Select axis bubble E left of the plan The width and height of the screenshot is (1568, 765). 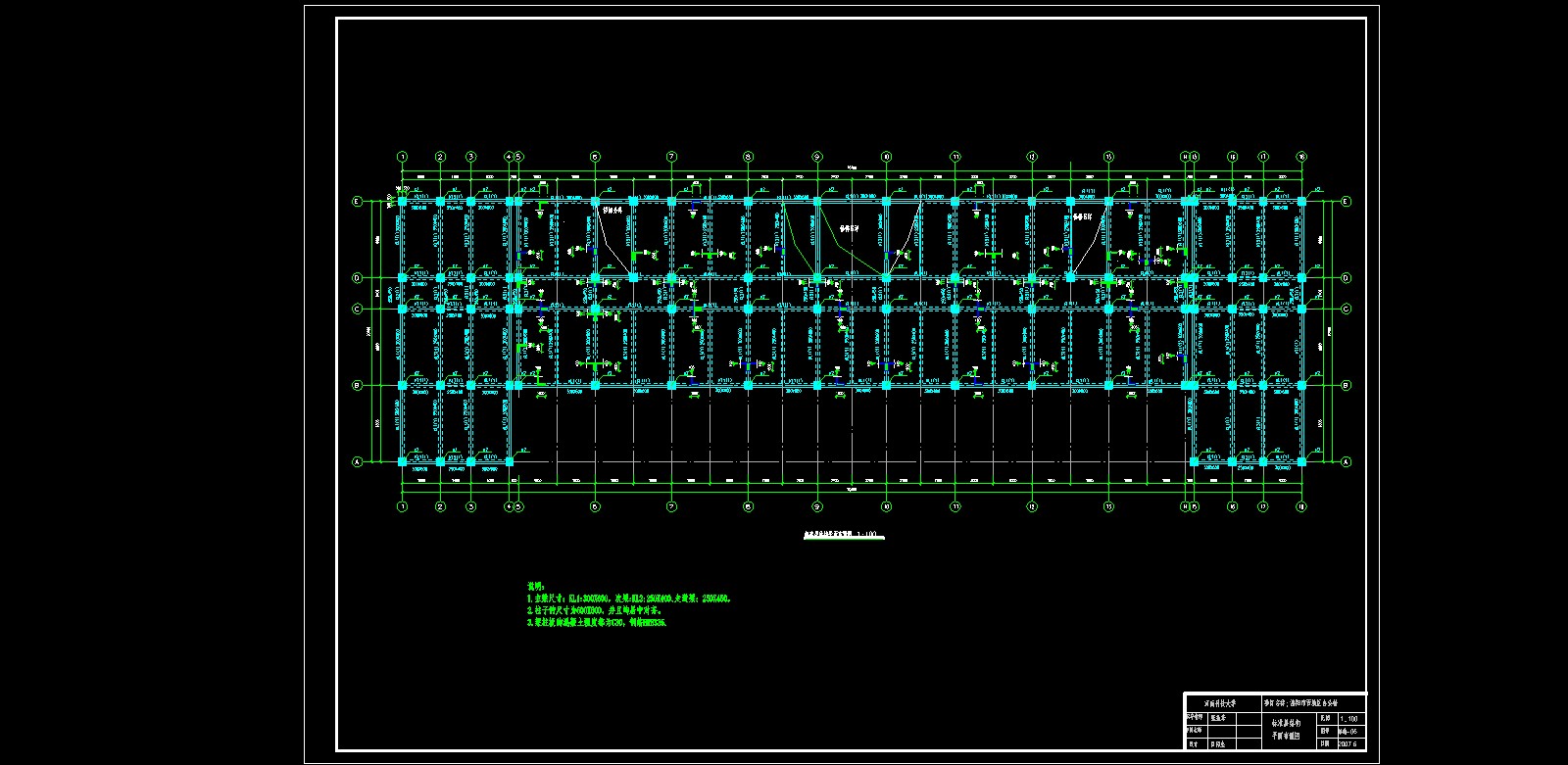pos(357,202)
